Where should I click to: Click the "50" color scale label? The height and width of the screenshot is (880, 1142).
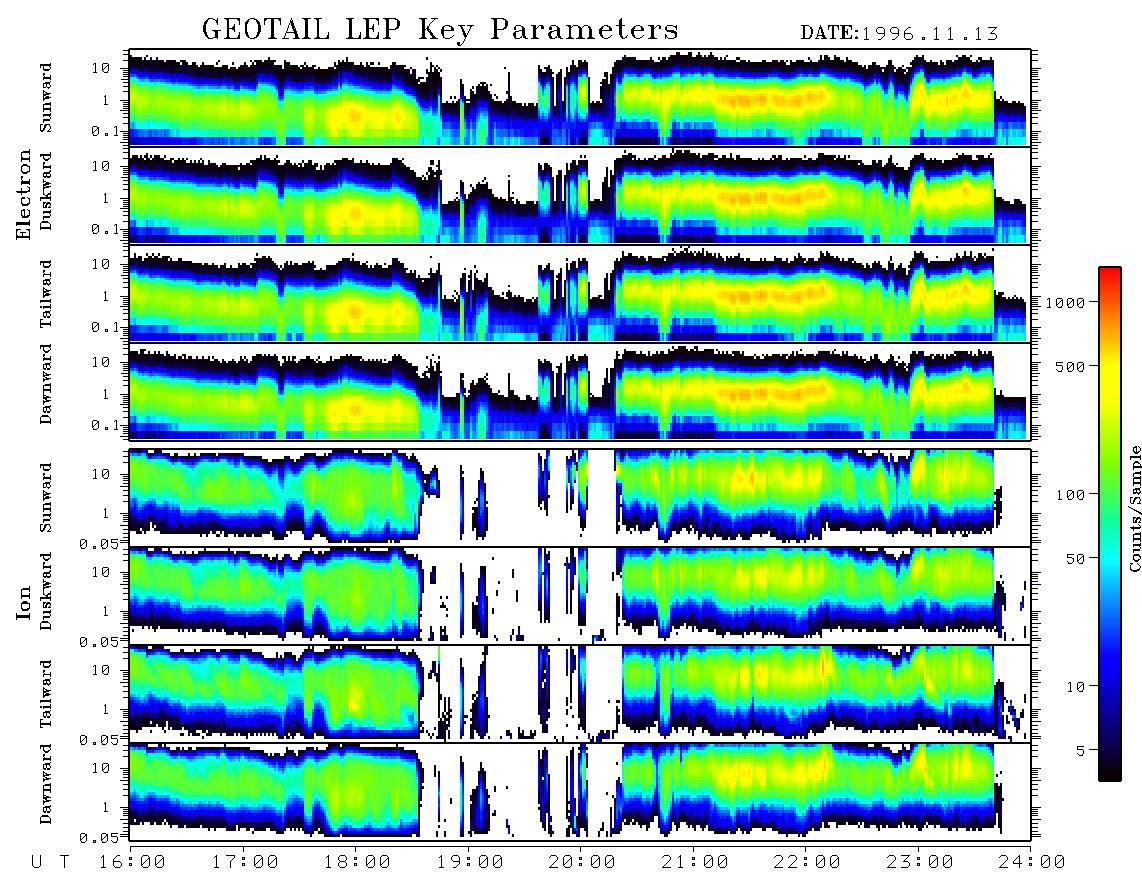tap(1075, 559)
